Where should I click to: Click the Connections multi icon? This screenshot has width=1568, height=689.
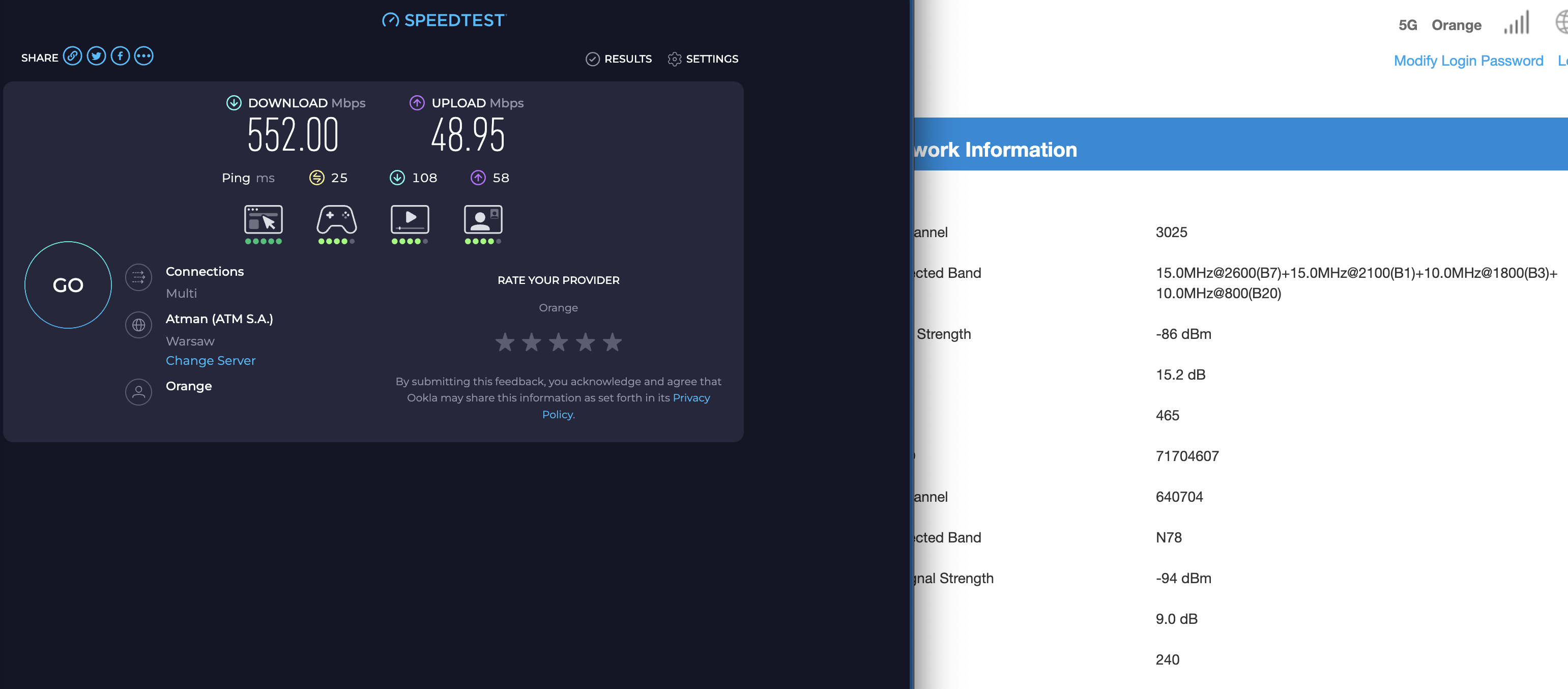click(x=139, y=277)
